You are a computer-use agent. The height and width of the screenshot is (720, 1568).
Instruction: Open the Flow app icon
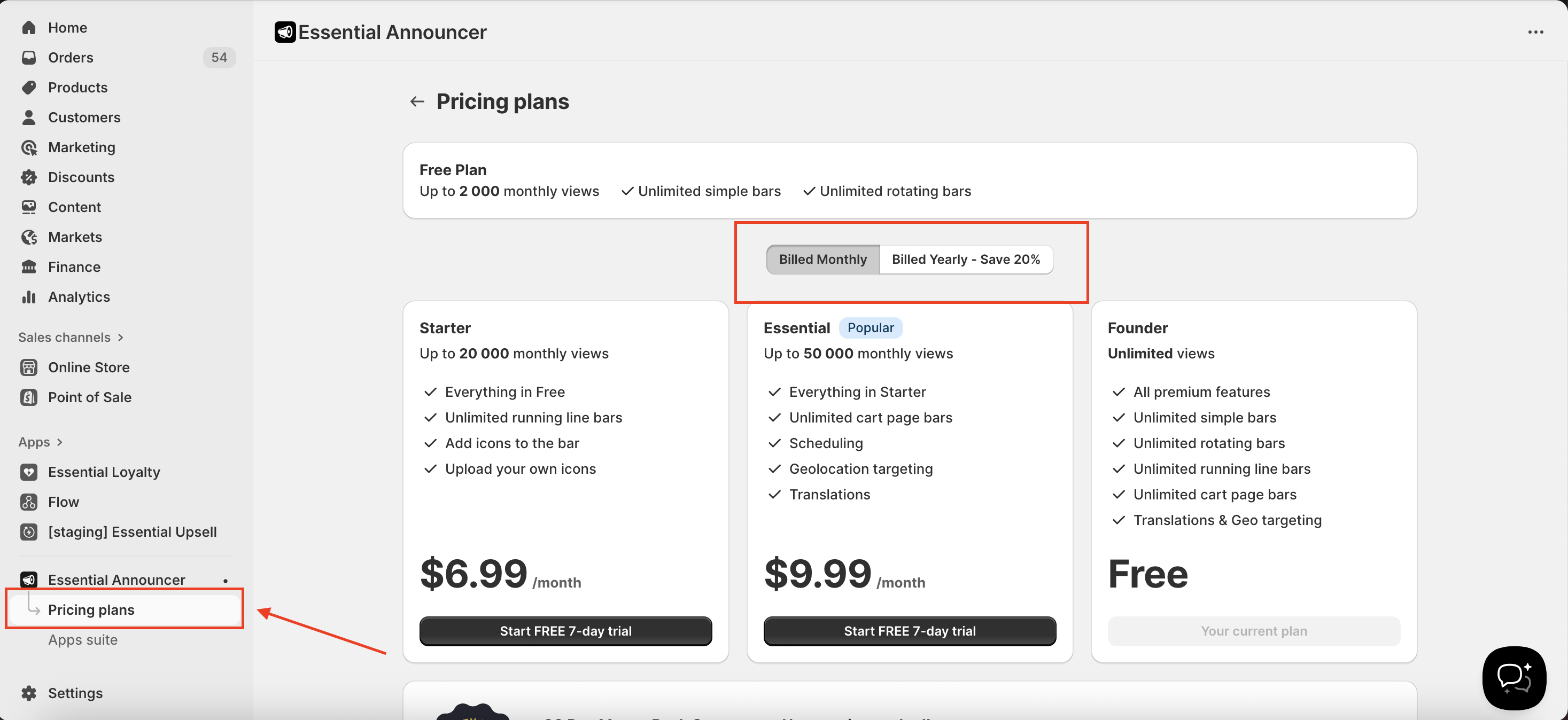click(29, 502)
